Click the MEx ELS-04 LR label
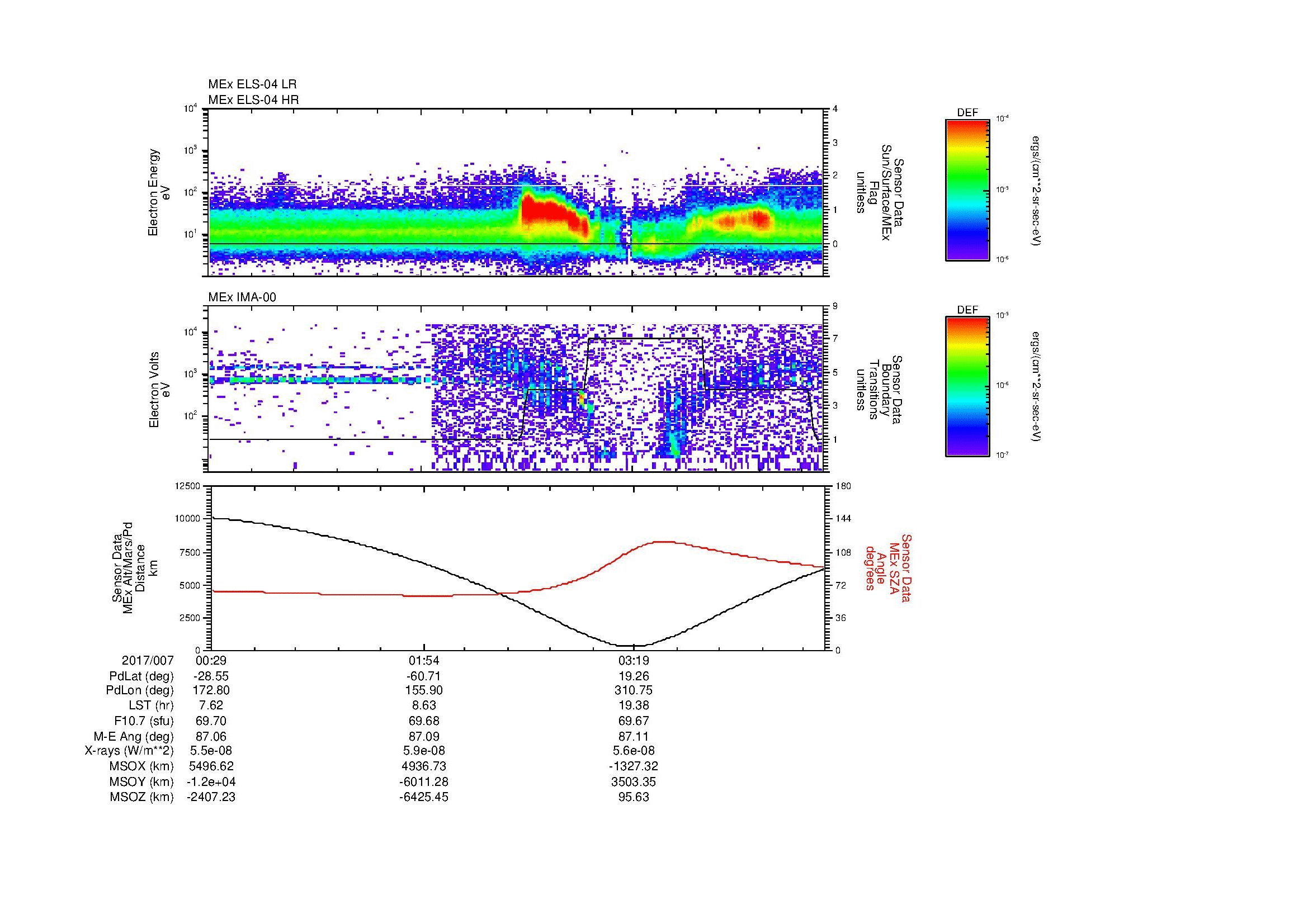1308x924 pixels. 252,84
